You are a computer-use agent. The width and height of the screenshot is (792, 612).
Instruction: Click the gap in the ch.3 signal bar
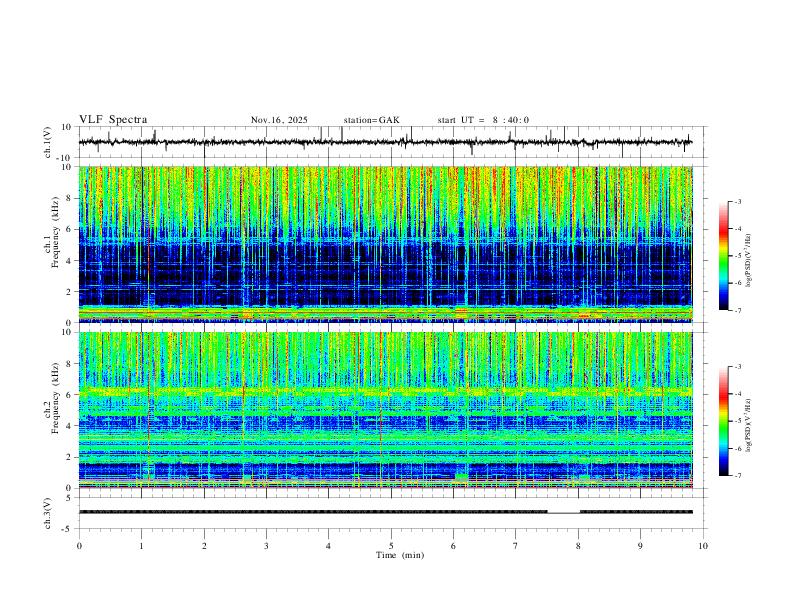[563, 512]
